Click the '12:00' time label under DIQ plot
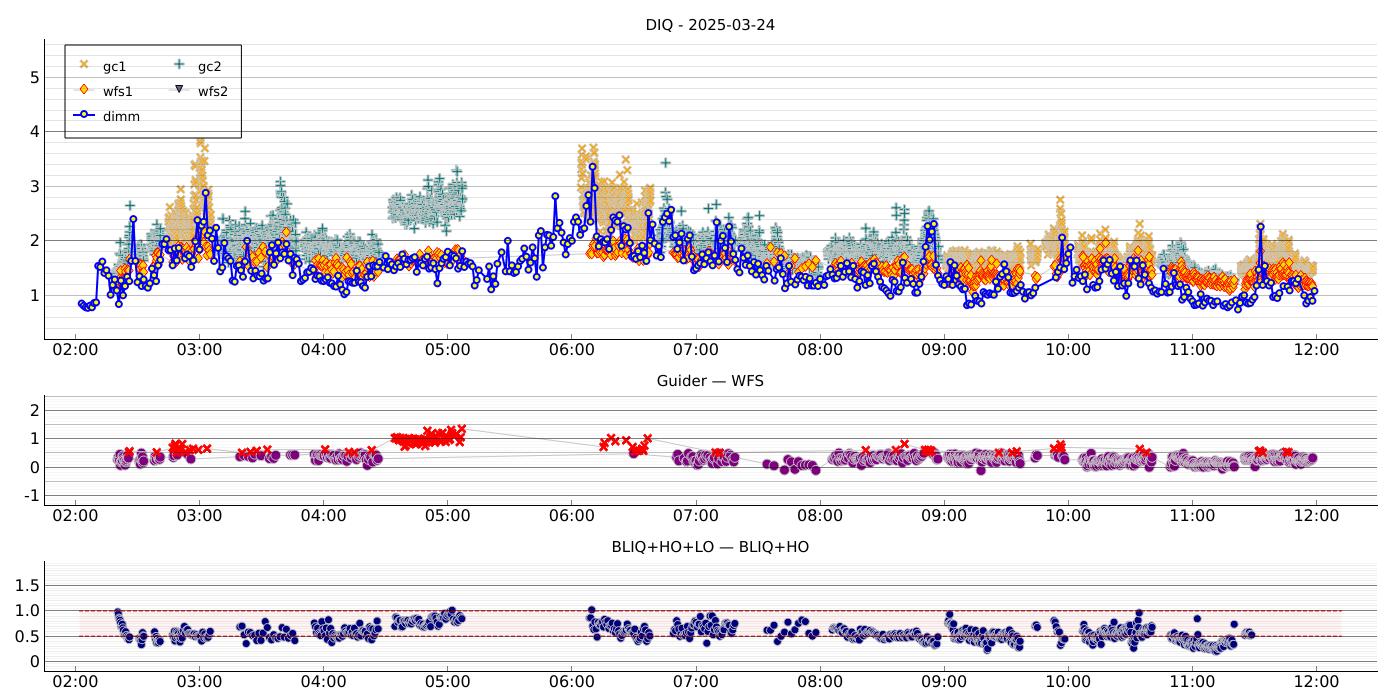Image resolution: width=1400 pixels, height=700 pixels. pos(1316,350)
